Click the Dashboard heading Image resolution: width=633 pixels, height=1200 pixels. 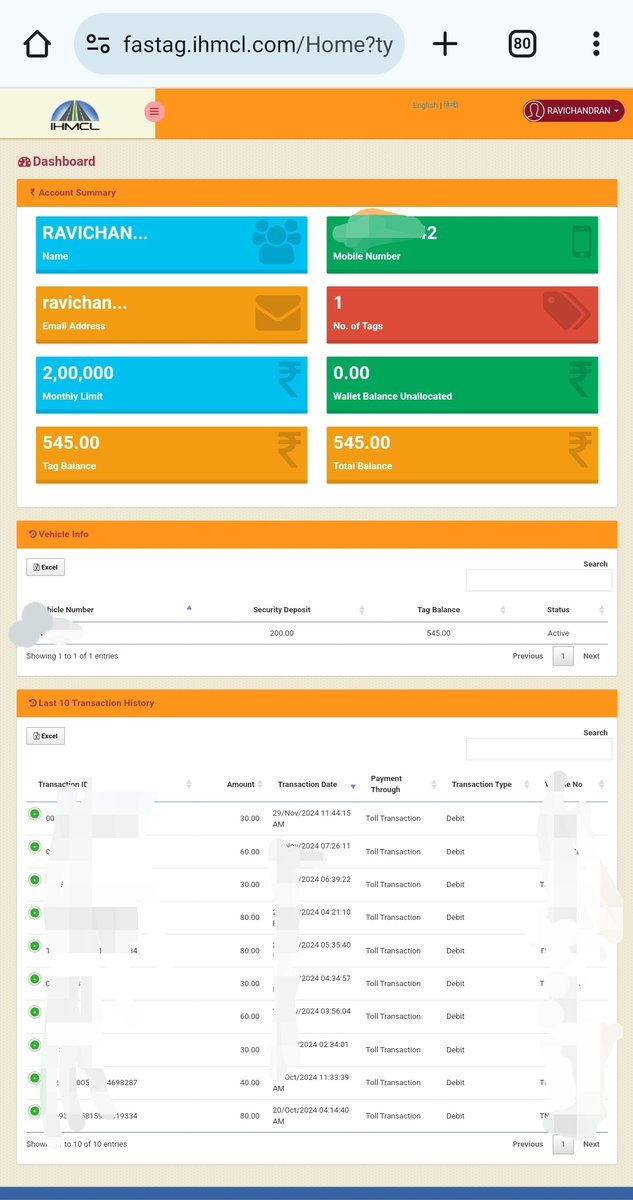(x=57, y=161)
